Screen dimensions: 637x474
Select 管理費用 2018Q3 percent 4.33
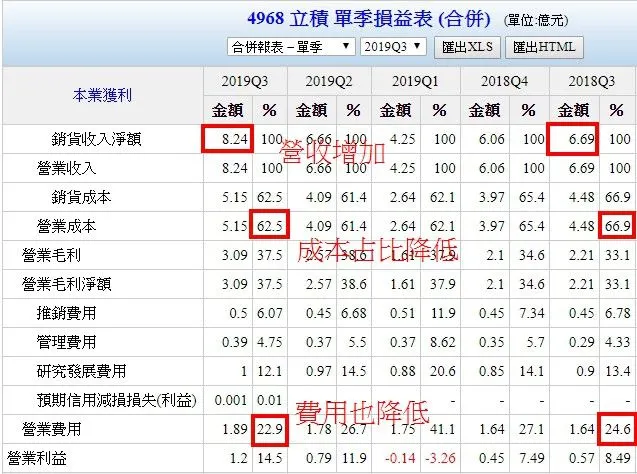(618, 342)
